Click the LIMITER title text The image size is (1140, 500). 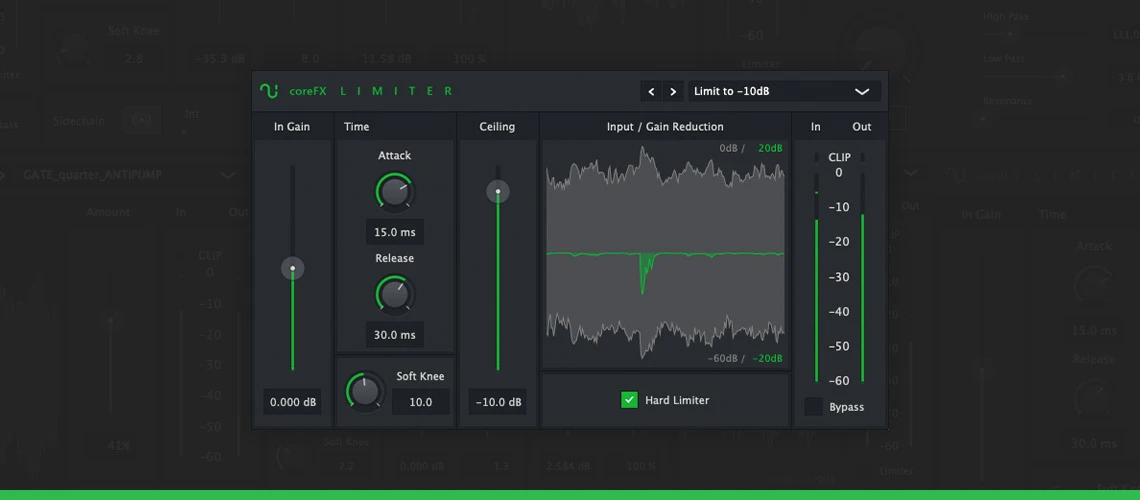pyautogui.click(x=396, y=92)
